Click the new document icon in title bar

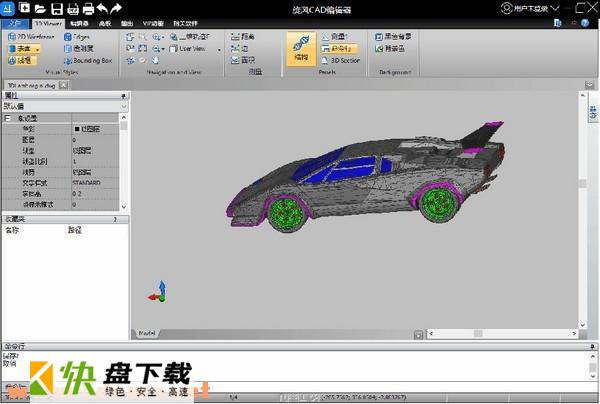pyautogui.click(x=24, y=8)
